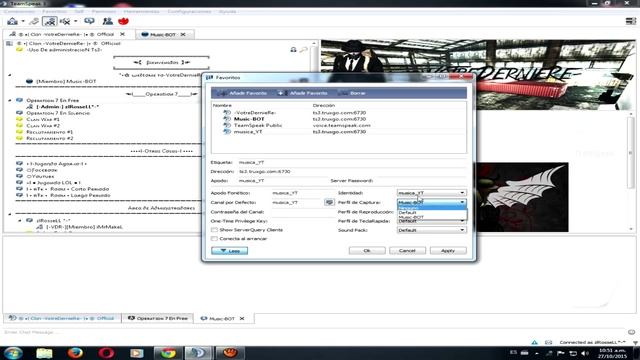Collapse zlRosseLL channel under Area de Administradores
Viewport: 640px width, 360px height.
click(20, 220)
